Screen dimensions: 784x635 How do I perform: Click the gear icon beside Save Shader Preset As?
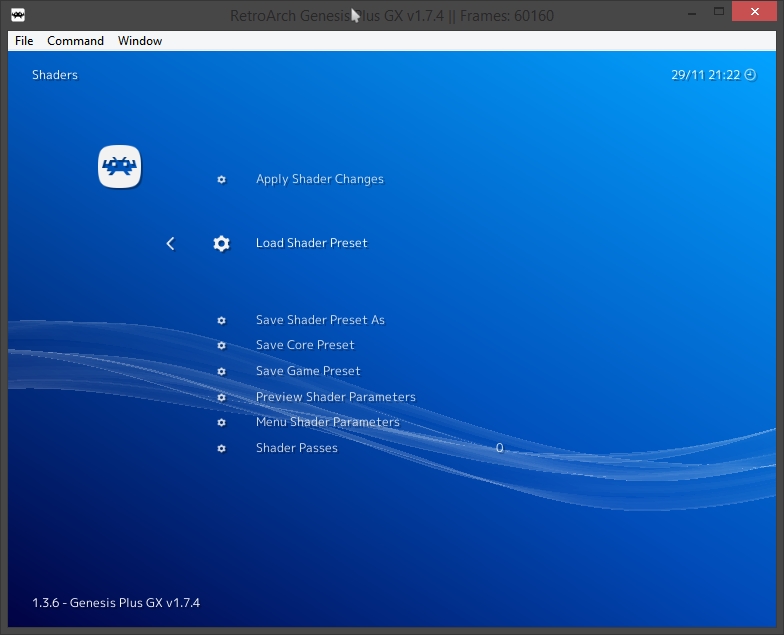point(222,320)
